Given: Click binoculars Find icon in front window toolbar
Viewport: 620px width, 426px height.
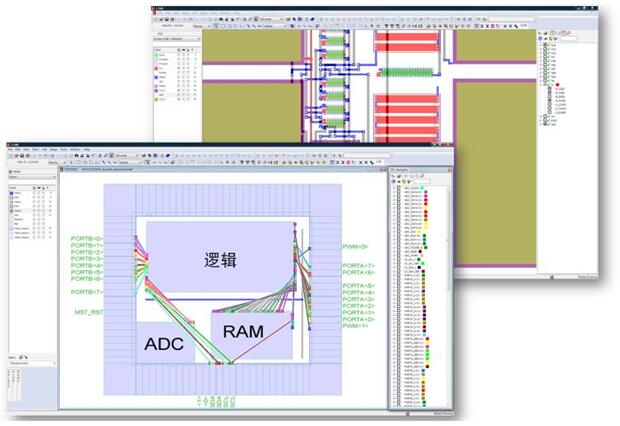Looking at the screenshot, I should 76,155.
